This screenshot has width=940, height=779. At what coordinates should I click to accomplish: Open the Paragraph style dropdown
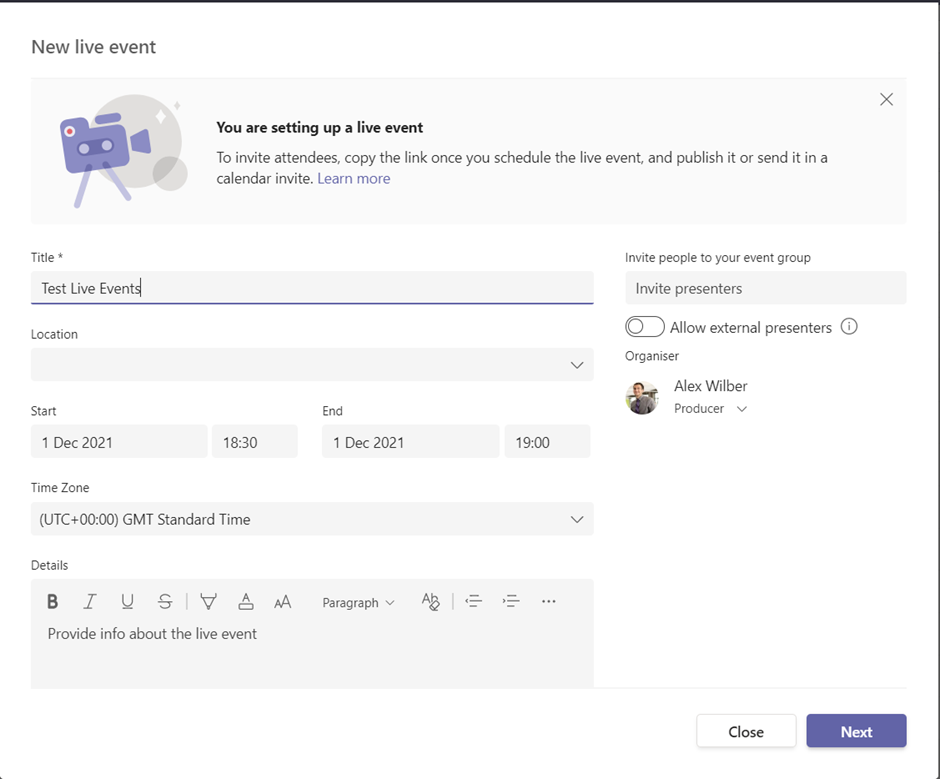click(x=358, y=603)
